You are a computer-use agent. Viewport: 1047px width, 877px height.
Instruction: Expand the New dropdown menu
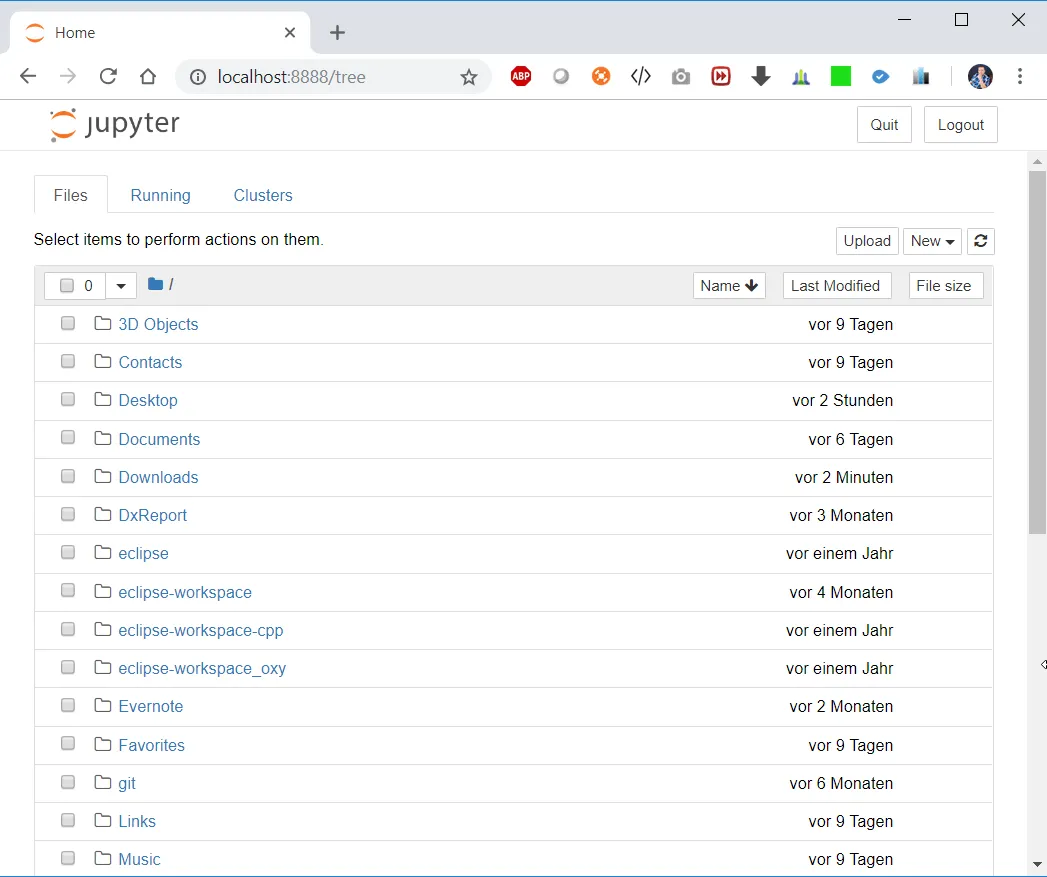pos(932,241)
